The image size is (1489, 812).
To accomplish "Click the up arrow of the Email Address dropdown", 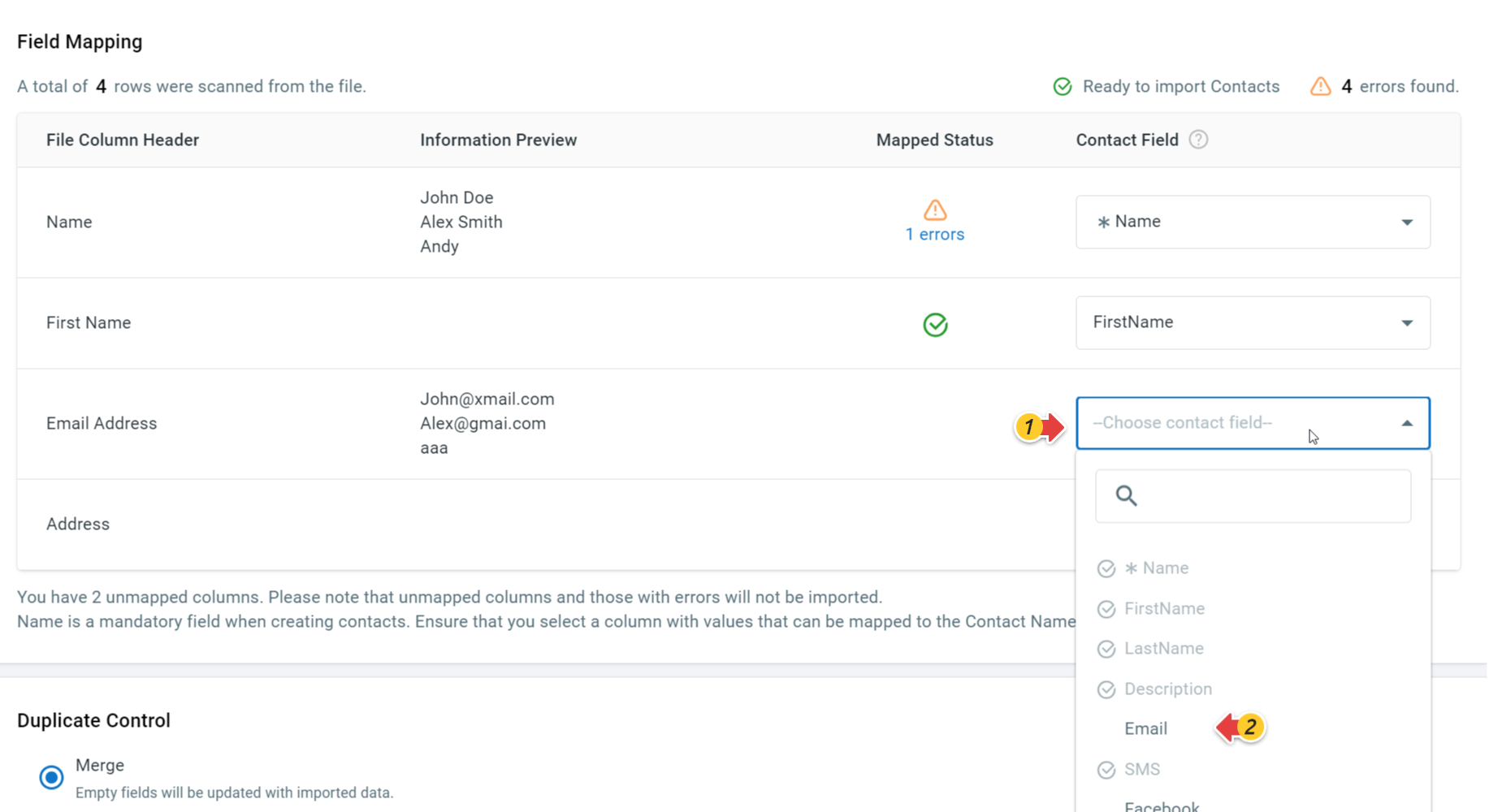I will point(1407,423).
